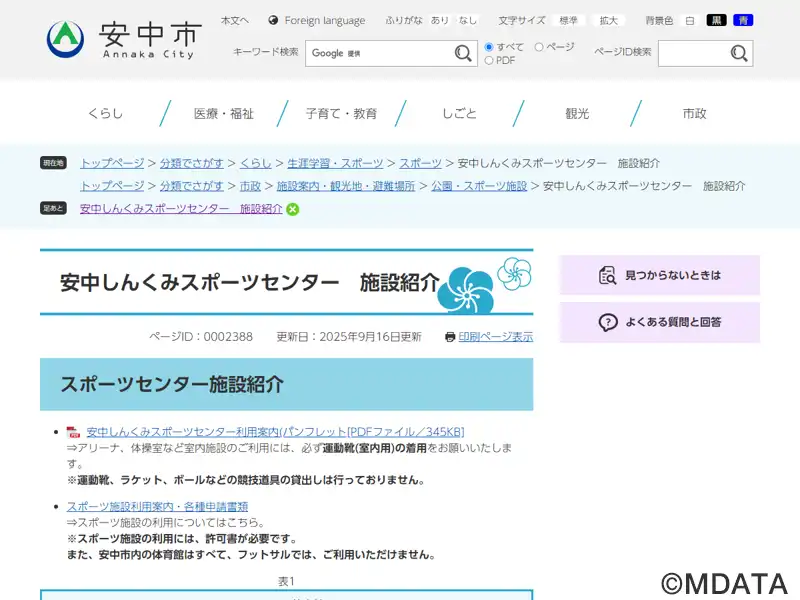Open the 子育て・教育 navigation menu

point(341,113)
